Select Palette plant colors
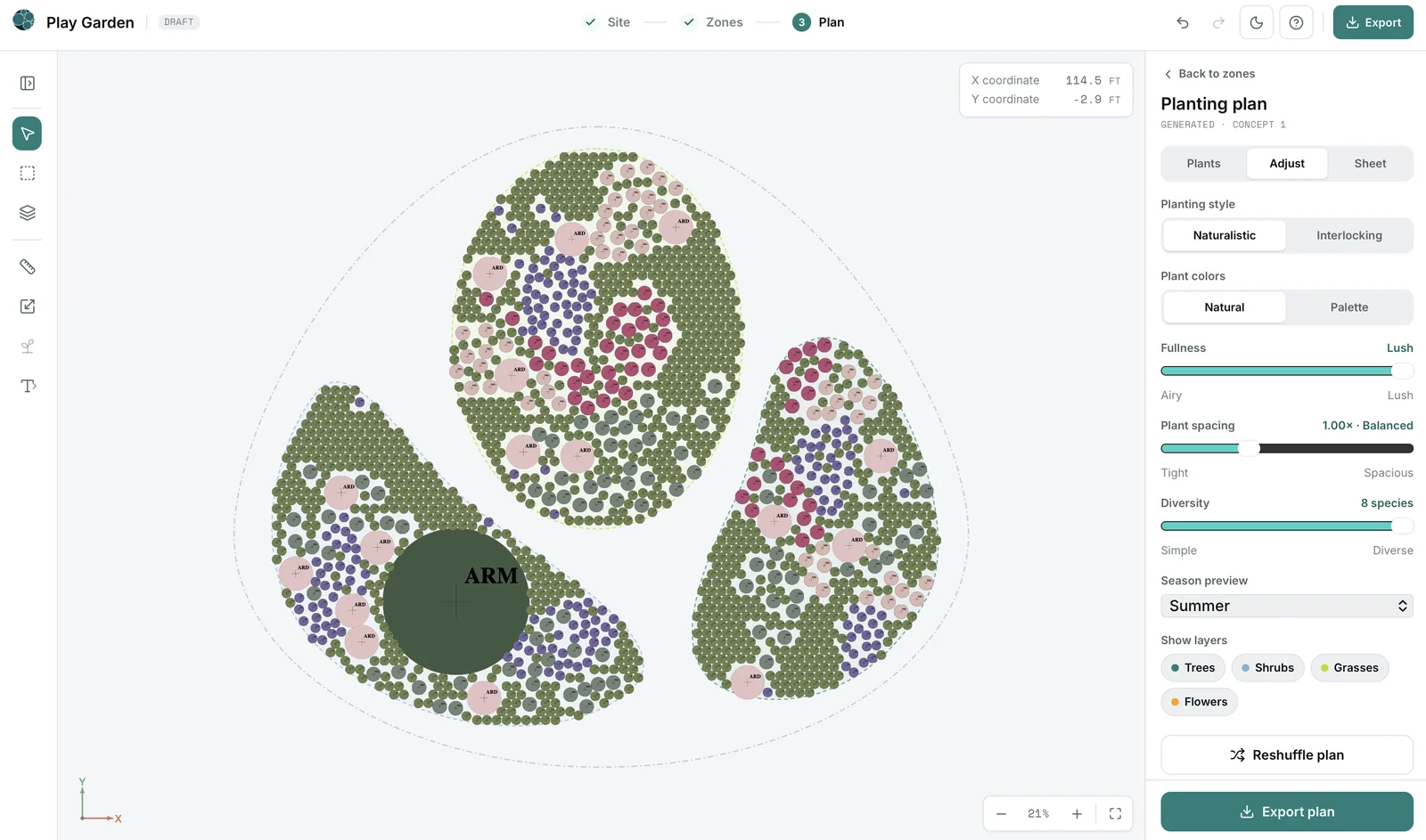This screenshot has width=1426, height=840. (1349, 307)
